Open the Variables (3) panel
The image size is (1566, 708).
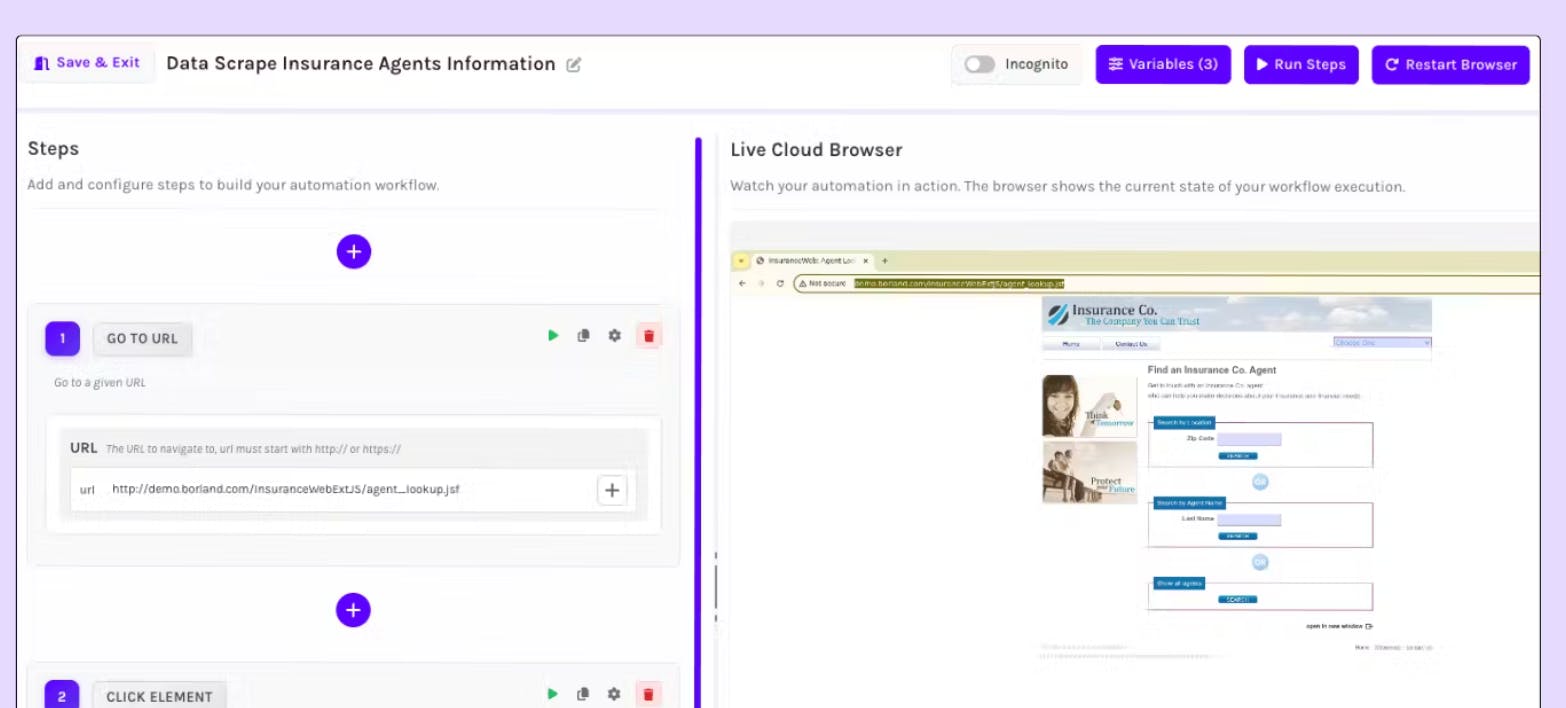[x=1163, y=64]
